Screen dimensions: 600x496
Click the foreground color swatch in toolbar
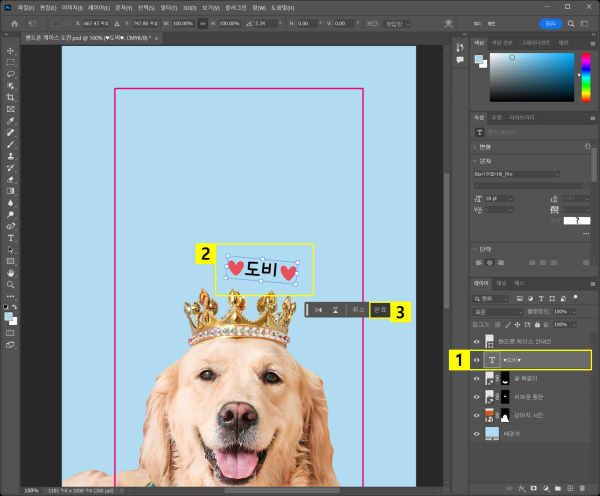pos(8,314)
